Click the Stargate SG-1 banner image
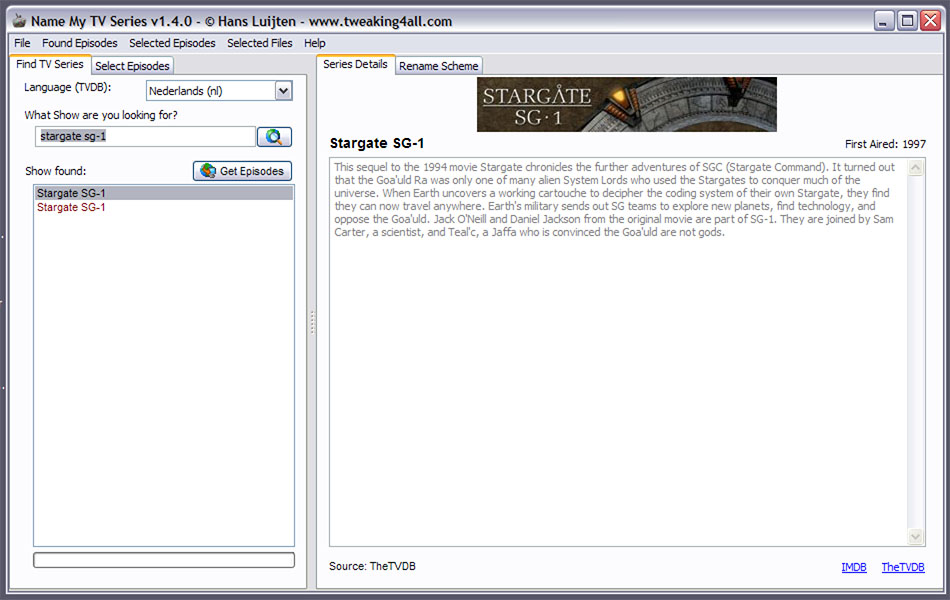The image size is (950, 600). point(626,104)
